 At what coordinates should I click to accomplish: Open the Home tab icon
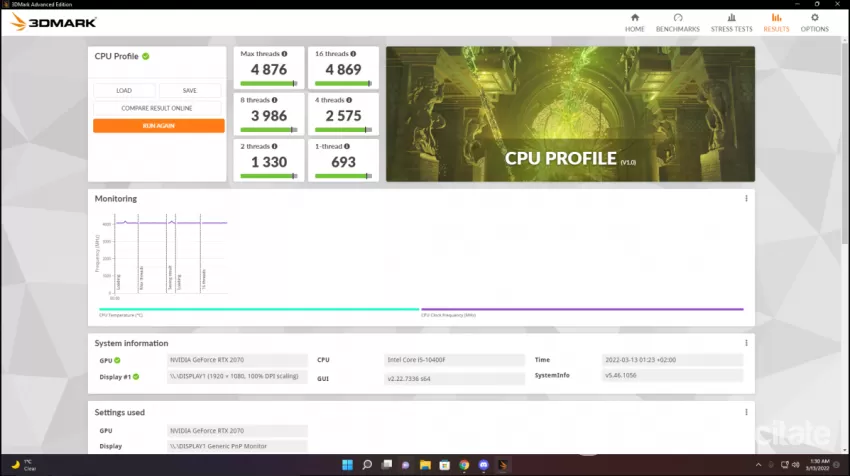coord(634,18)
